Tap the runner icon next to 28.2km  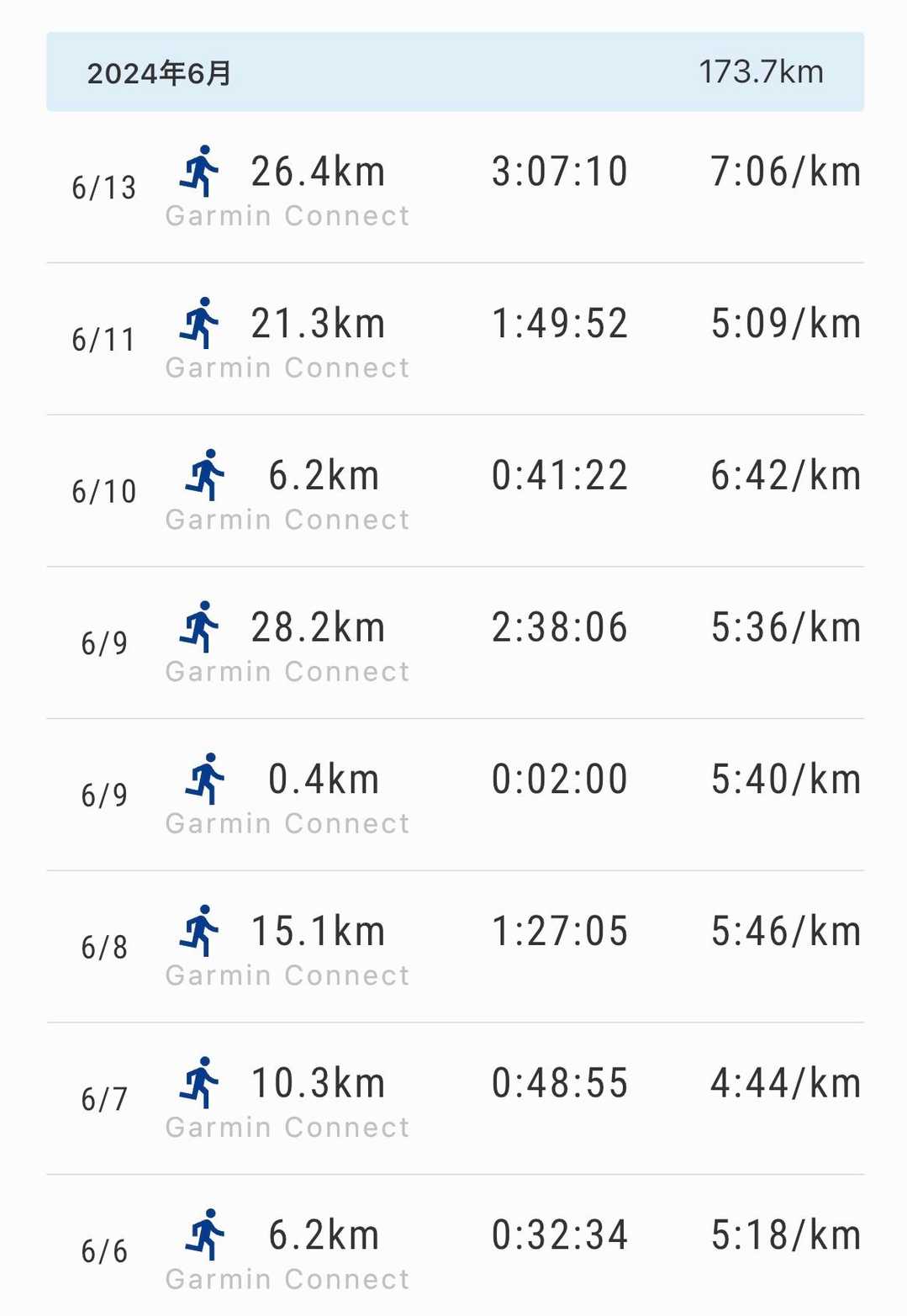pyautogui.click(x=199, y=626)
